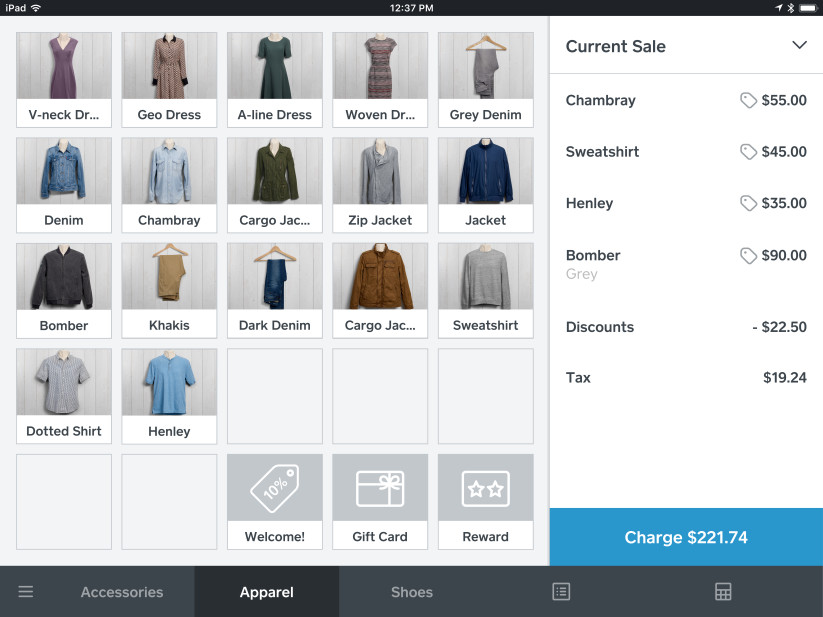
Task: Open the Reward tile
Action: [485, 500]
